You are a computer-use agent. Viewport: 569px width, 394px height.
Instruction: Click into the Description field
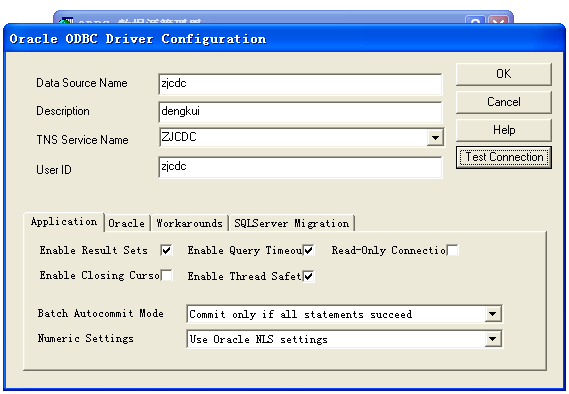pyautogui.click(x=300, y=112)
